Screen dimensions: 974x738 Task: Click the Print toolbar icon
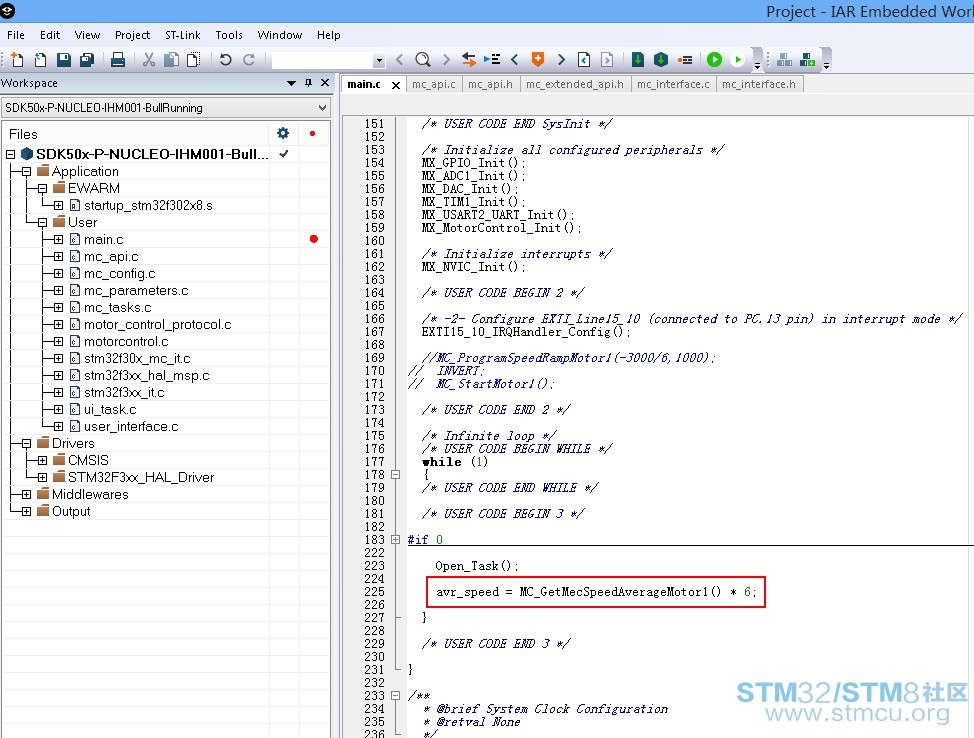[x=118, y=60]
